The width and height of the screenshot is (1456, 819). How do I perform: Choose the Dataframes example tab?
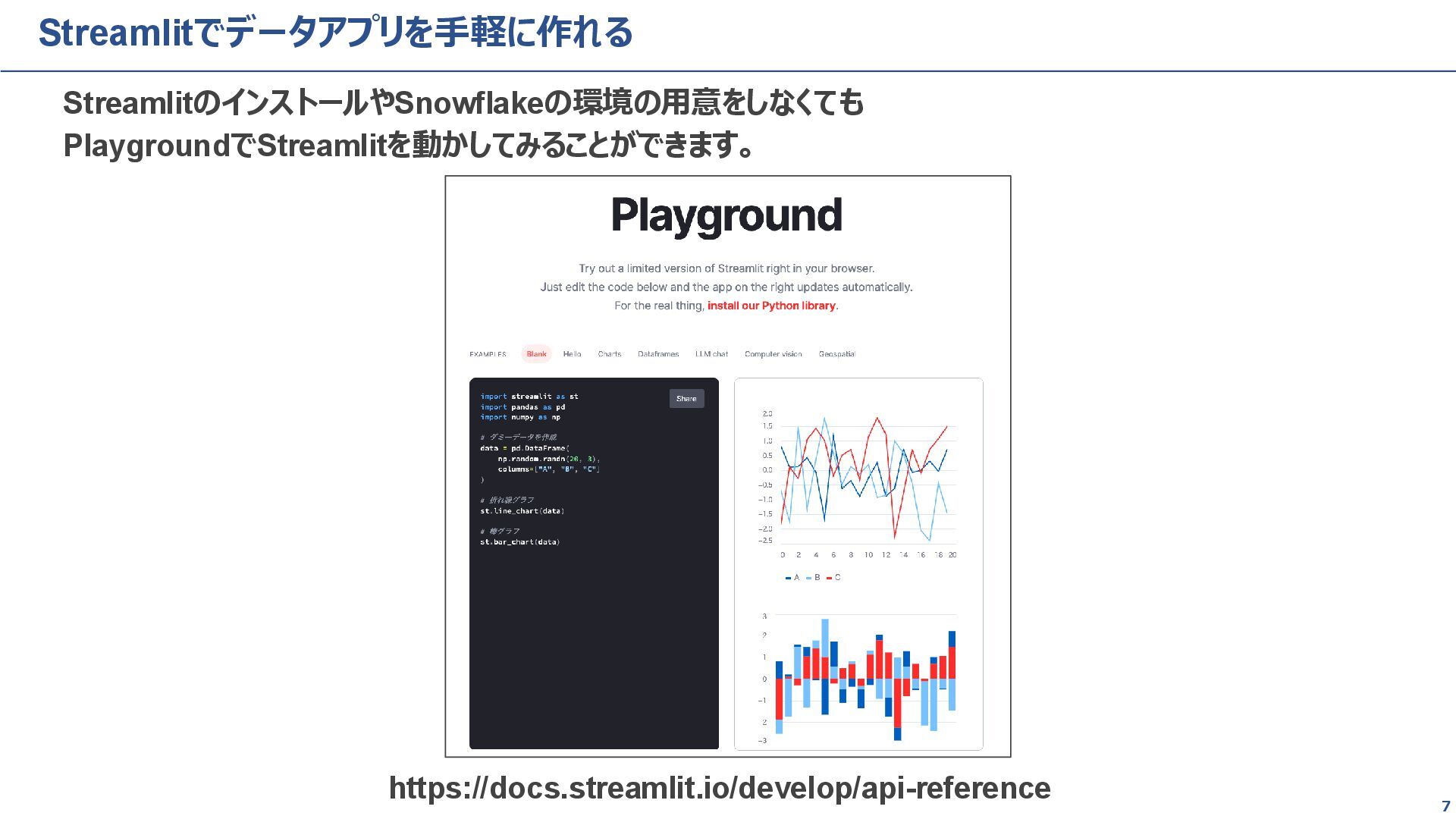657,354
